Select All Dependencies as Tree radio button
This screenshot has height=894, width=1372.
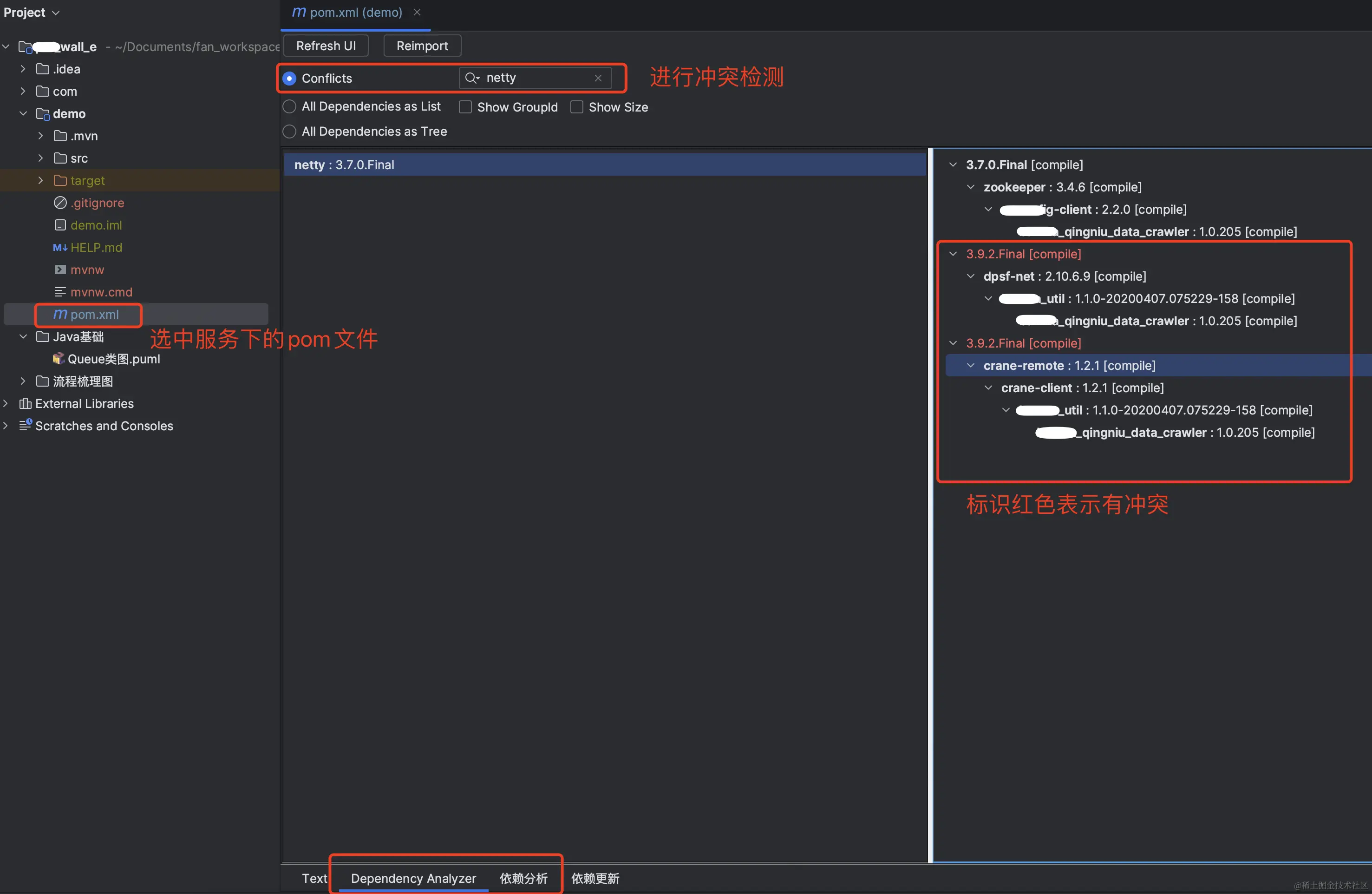click(x=289, y=131)
